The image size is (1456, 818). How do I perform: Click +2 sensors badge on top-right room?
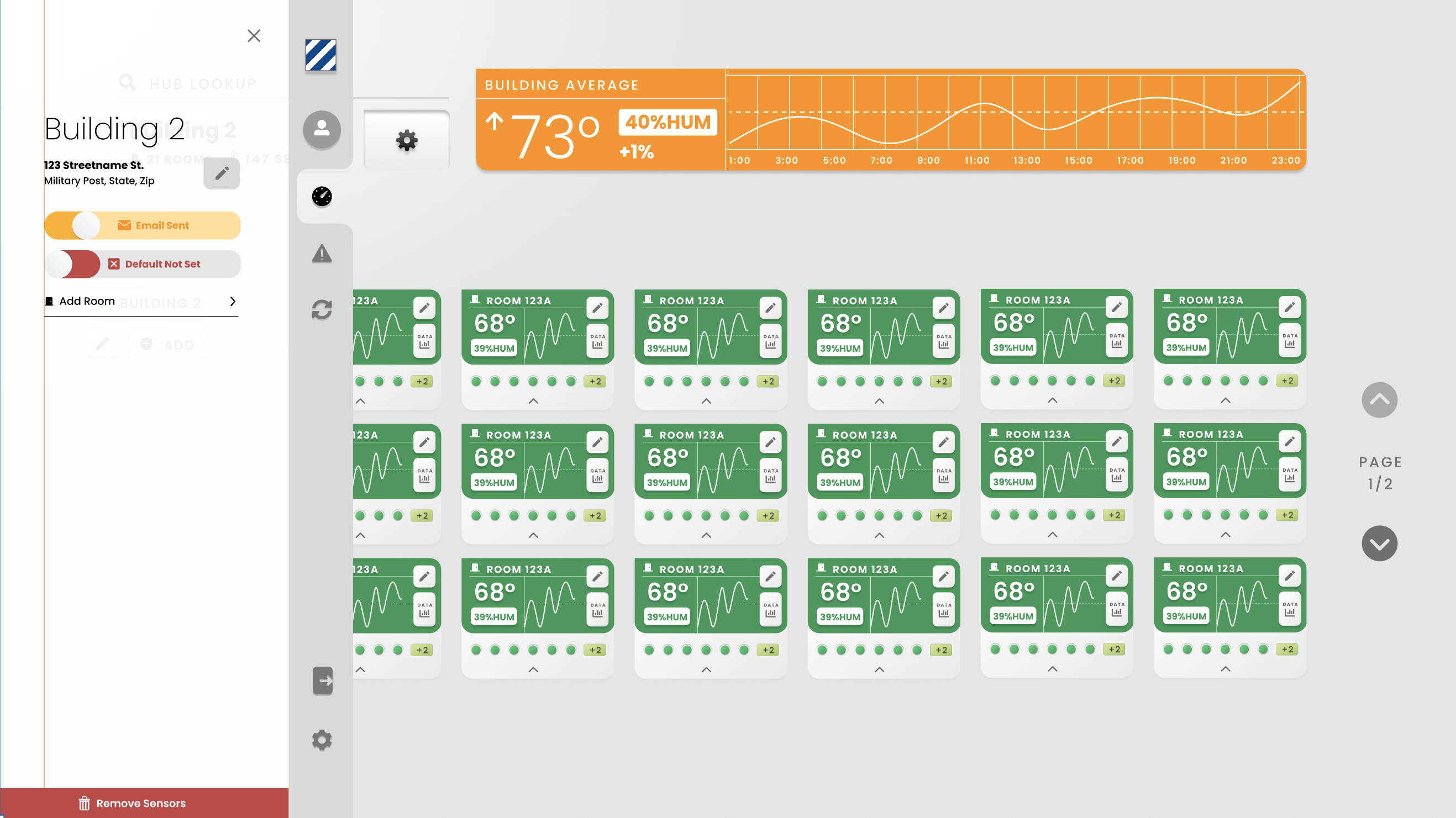[x=1287, y=381]
